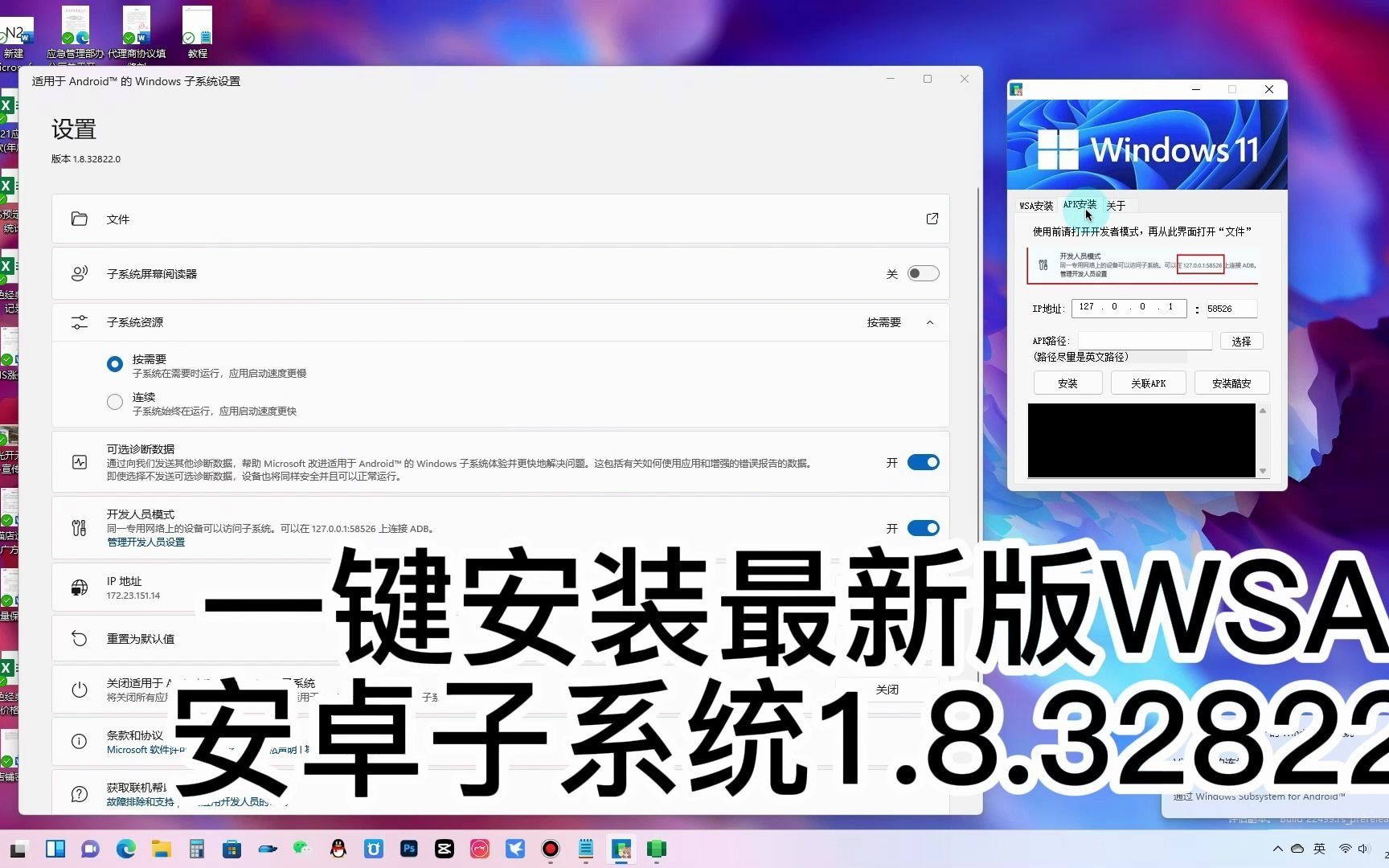Screen dimensions: 1389x868
Task: Open the red screen recorder taskbar icon
Action: coord(551,849)
